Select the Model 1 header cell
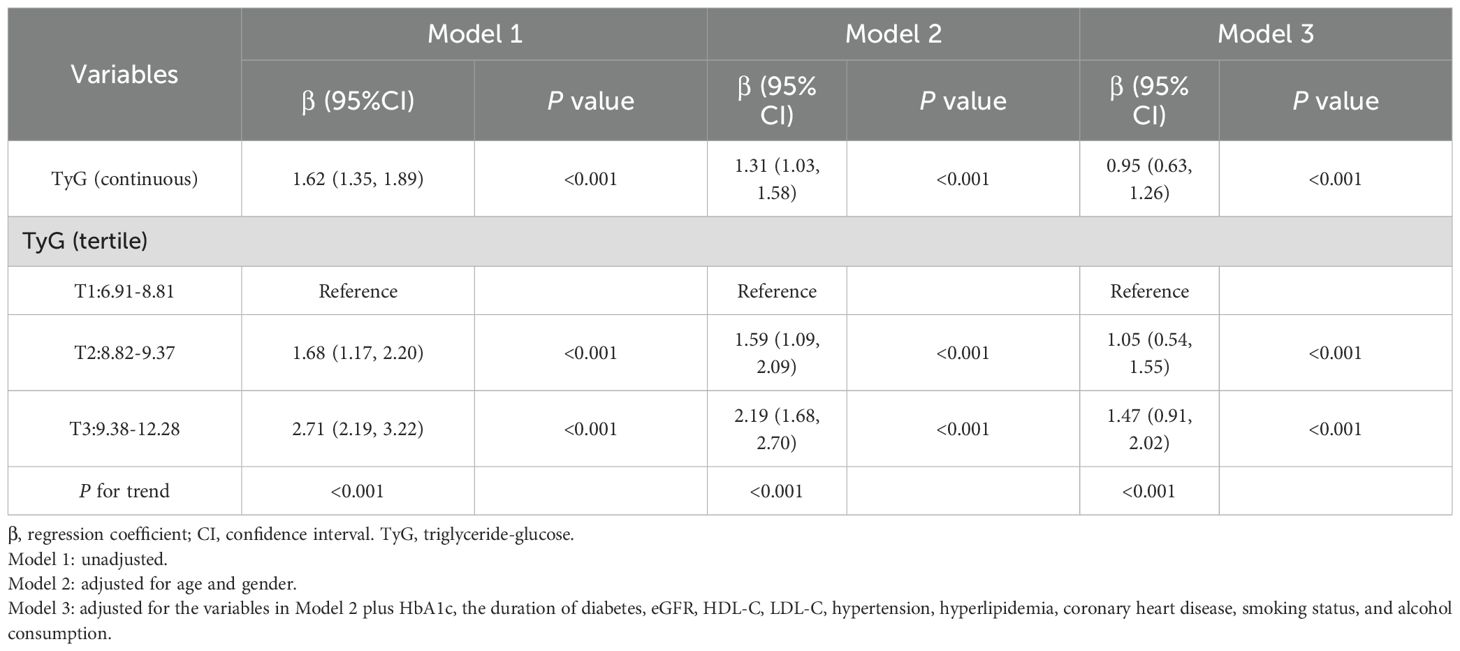 click(x=474, y=33)
